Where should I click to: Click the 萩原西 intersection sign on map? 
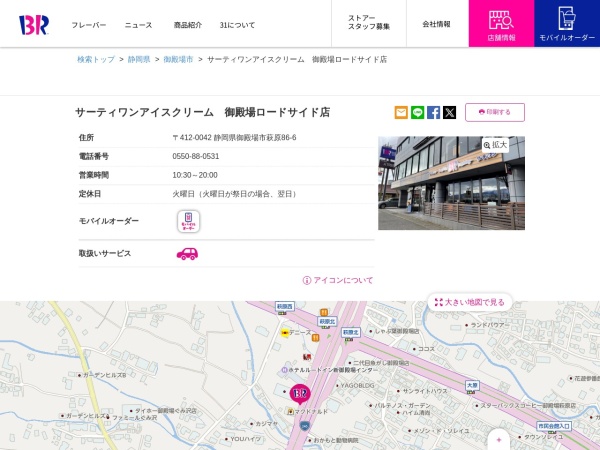[x=285, y=307]
